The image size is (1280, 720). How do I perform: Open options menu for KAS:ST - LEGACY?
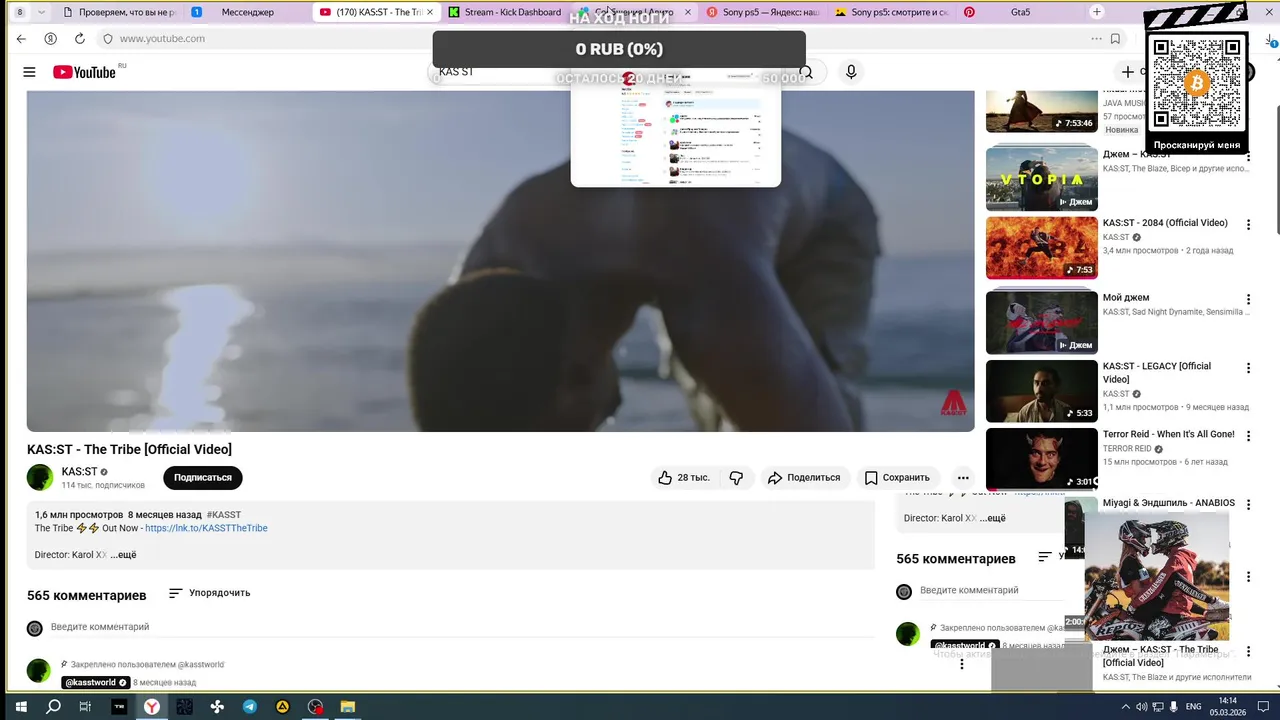point(1248,367)
